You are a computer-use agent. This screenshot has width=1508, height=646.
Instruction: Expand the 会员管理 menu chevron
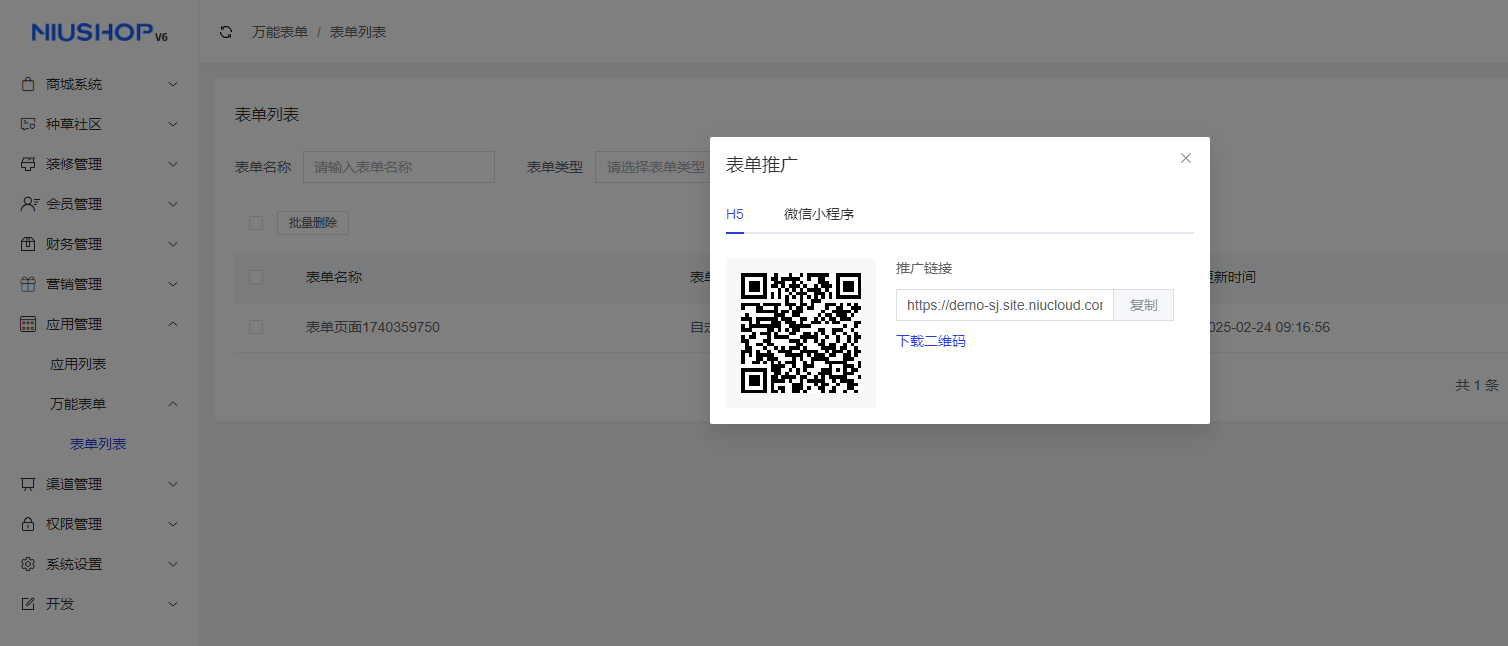click(173, 204)
